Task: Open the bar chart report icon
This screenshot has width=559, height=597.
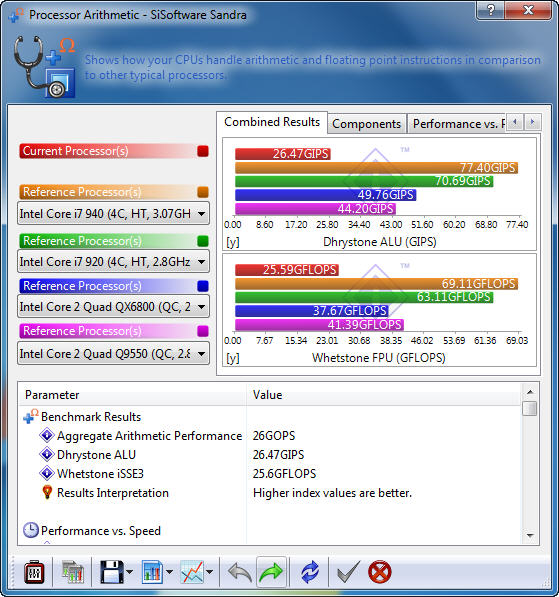Action: point(153,572)
